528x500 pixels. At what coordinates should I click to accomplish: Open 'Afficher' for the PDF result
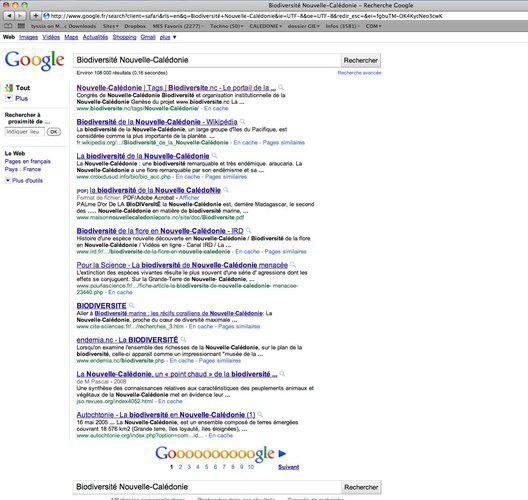pos(189,198)
